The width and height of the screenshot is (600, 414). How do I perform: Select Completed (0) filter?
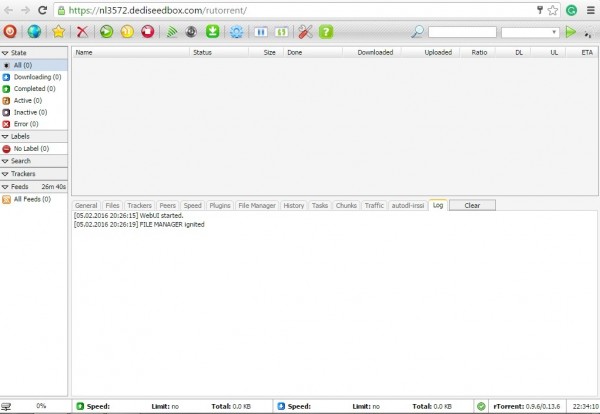click(x=34, y=89)
